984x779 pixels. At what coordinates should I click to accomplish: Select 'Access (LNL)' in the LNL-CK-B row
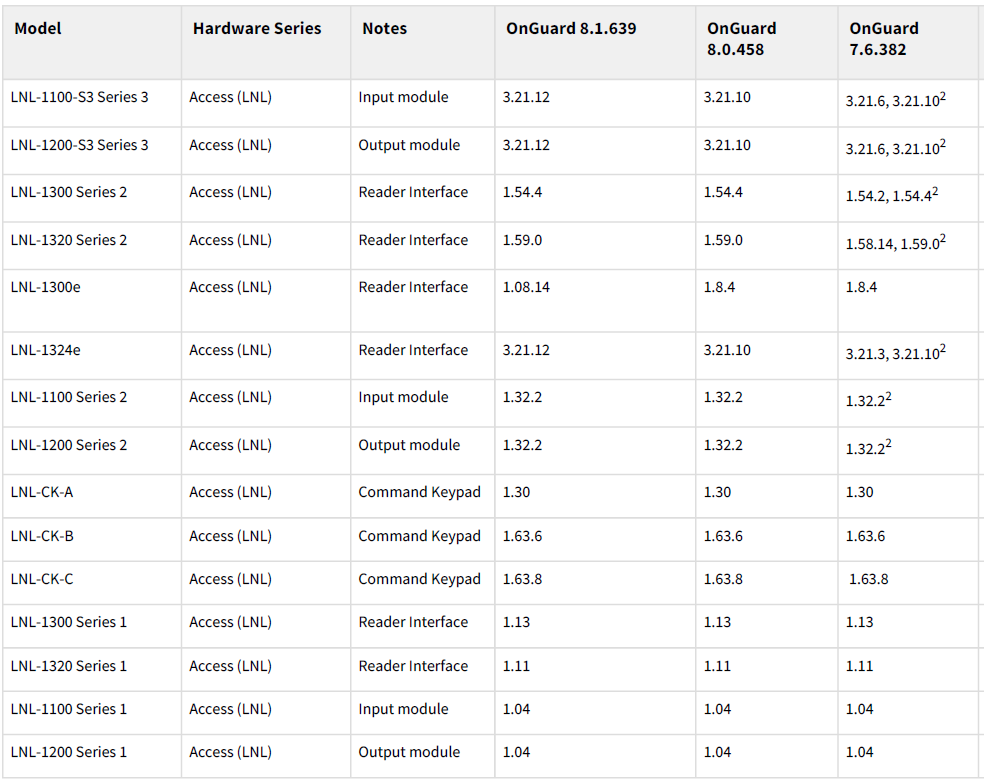coord(230,536)
